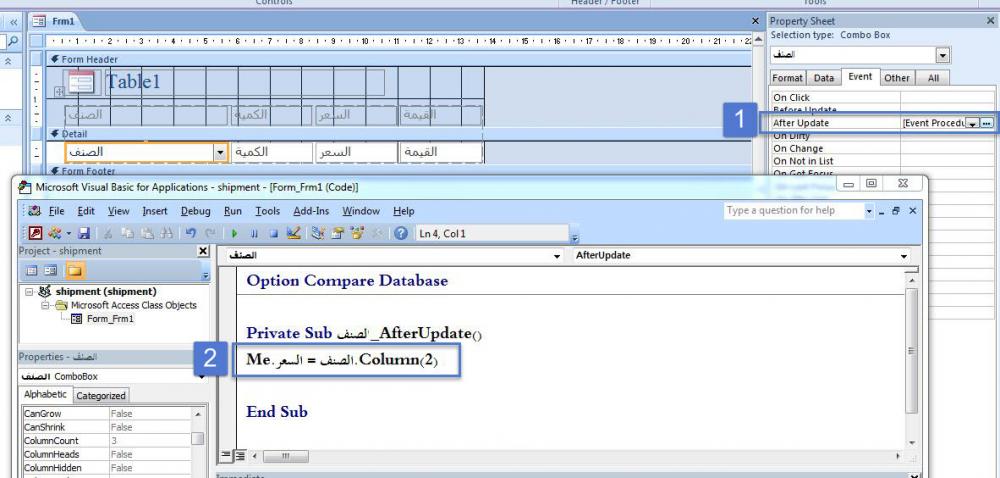The height and width of the screenshot is (478, 1000).
Task: Open the View menu
Action: [x=119, y=211]
